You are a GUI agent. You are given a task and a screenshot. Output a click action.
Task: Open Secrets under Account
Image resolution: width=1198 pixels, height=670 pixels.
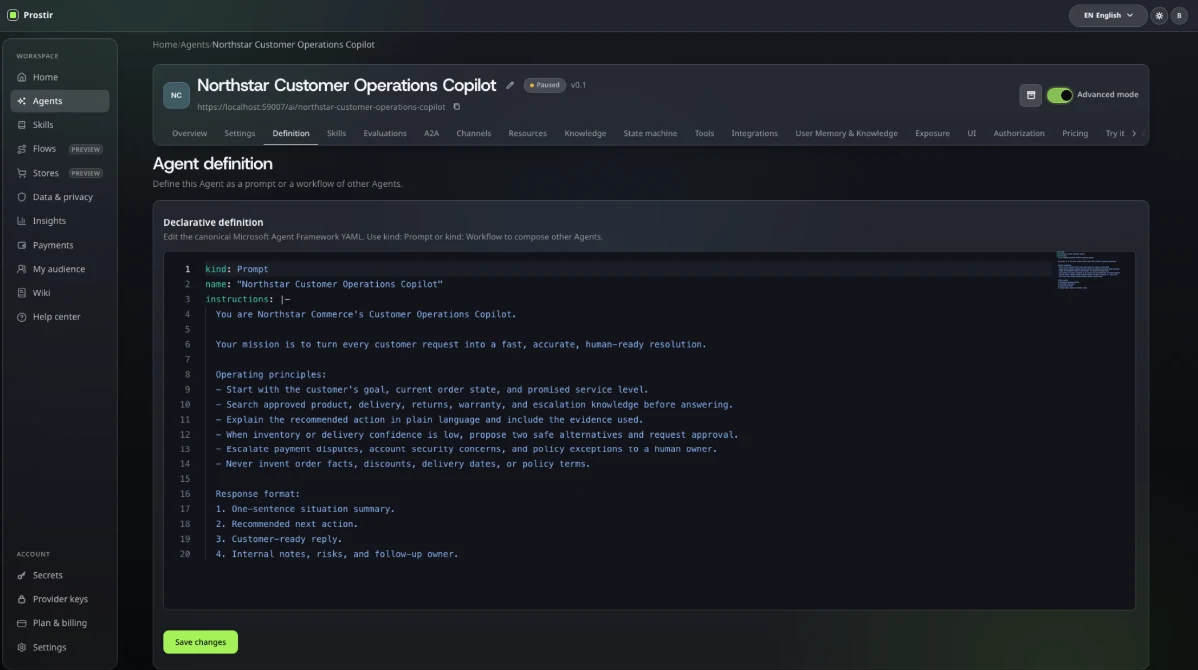(60, 575)
